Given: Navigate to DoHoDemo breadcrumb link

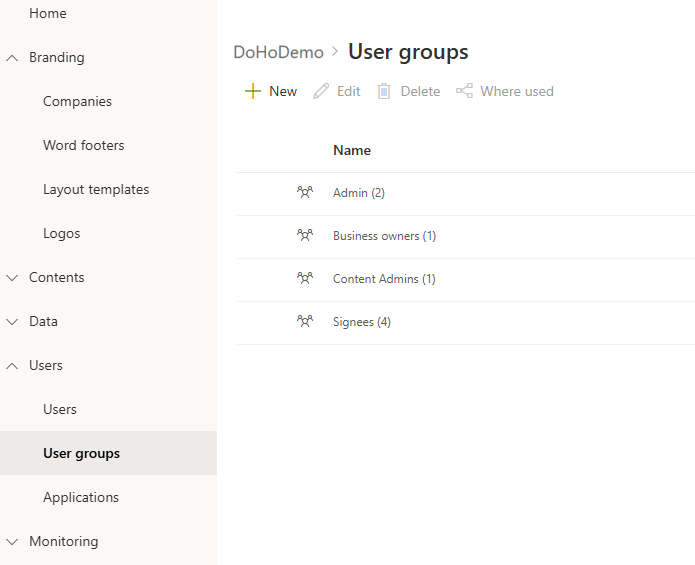Looking at the screenshot, I should [278, 52].
